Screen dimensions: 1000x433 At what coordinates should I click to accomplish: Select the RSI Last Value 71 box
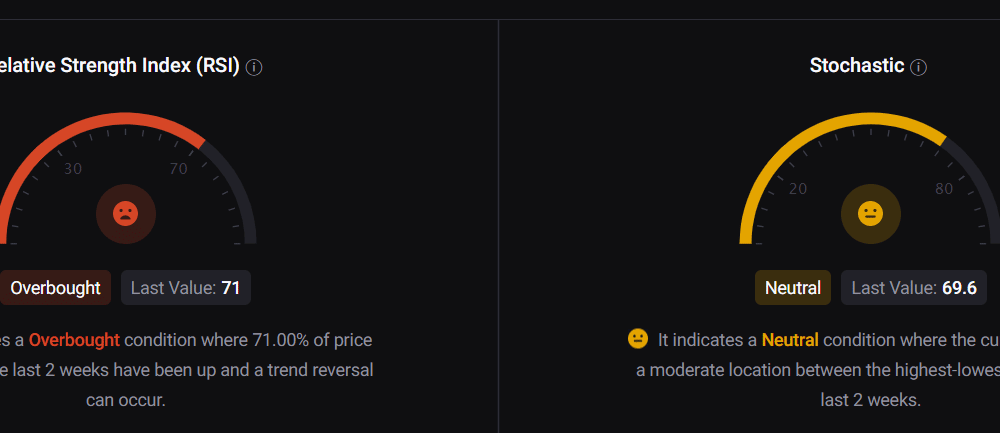(186, 288)
